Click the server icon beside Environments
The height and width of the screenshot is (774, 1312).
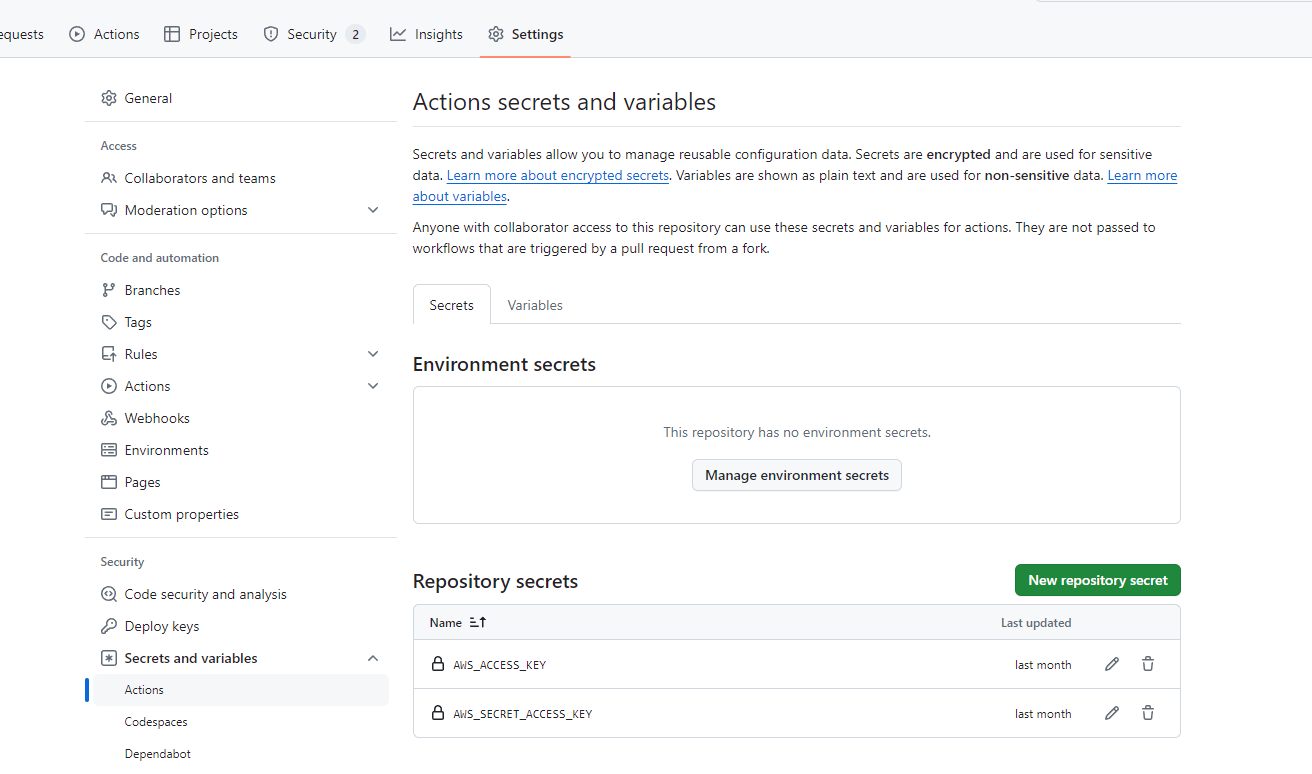[109, 450]
